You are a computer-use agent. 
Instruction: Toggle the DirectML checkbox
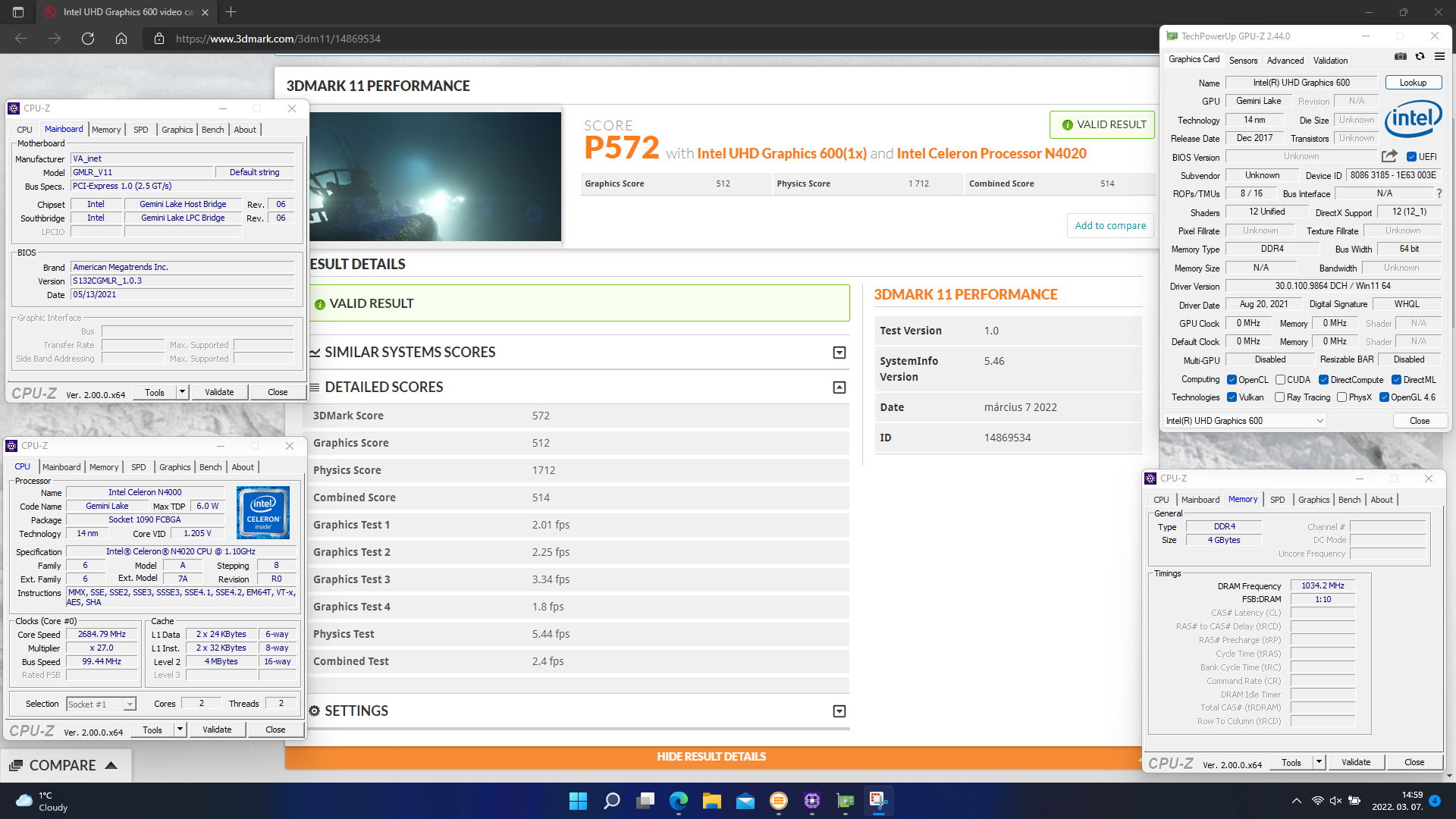click(x=1396, y=380)
